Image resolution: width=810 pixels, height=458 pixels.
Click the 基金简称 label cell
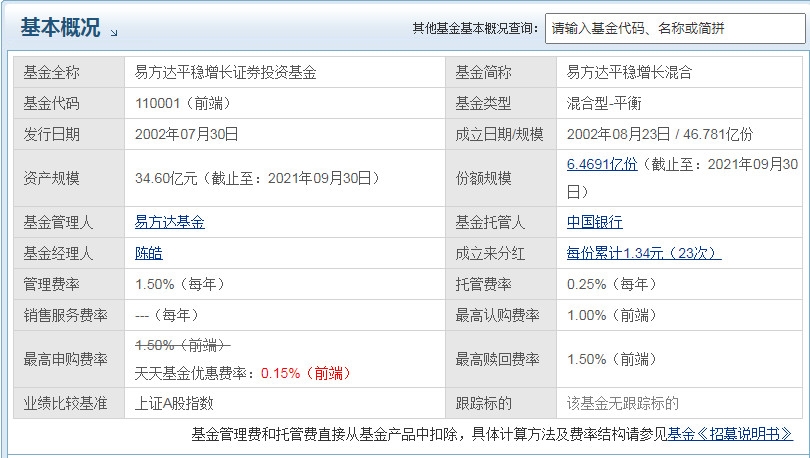(x=501, y=72)
